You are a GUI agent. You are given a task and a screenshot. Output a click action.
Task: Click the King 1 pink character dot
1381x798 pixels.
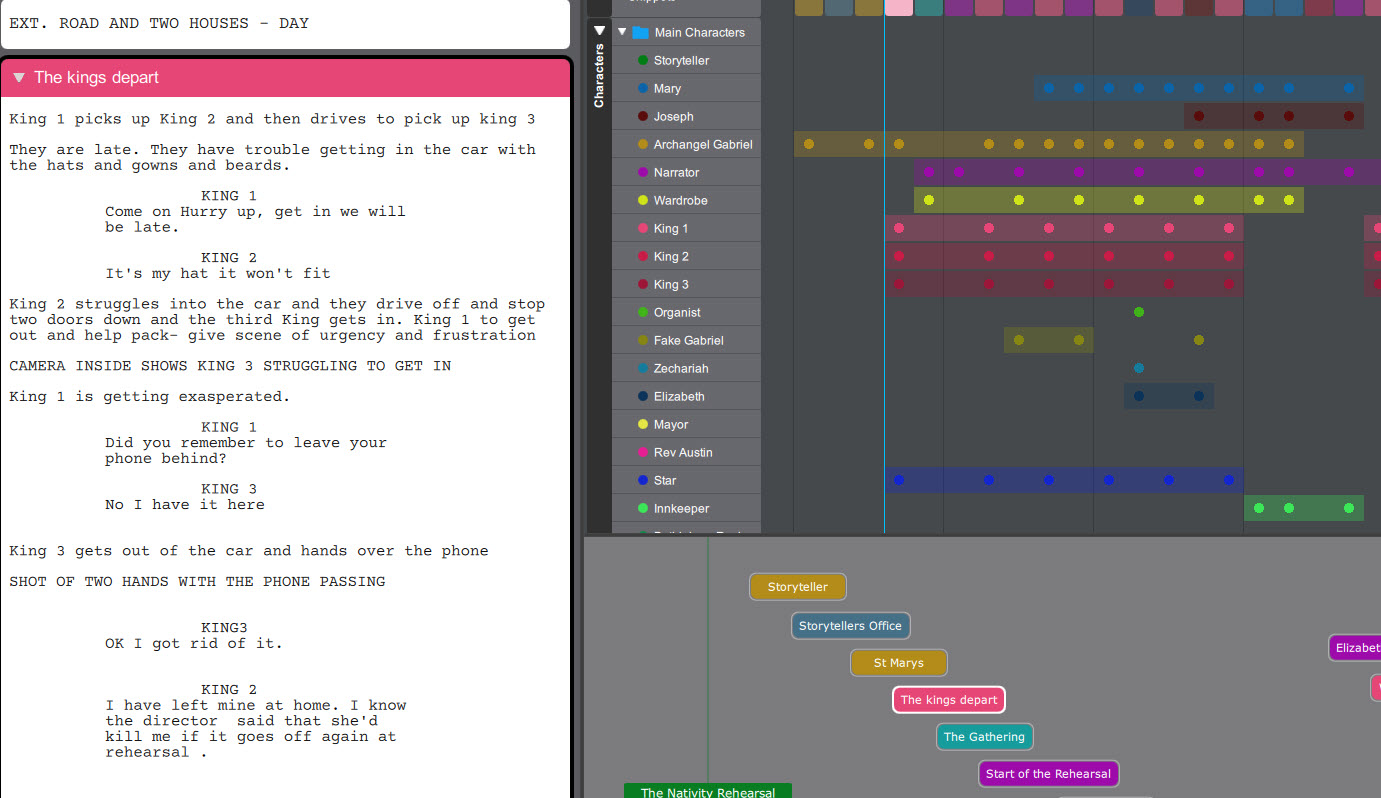pos(643,229)
